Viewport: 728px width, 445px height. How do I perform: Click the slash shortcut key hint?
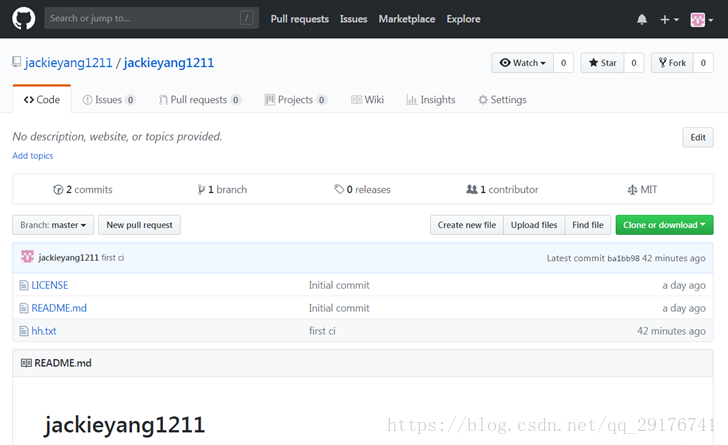[247, 18]
